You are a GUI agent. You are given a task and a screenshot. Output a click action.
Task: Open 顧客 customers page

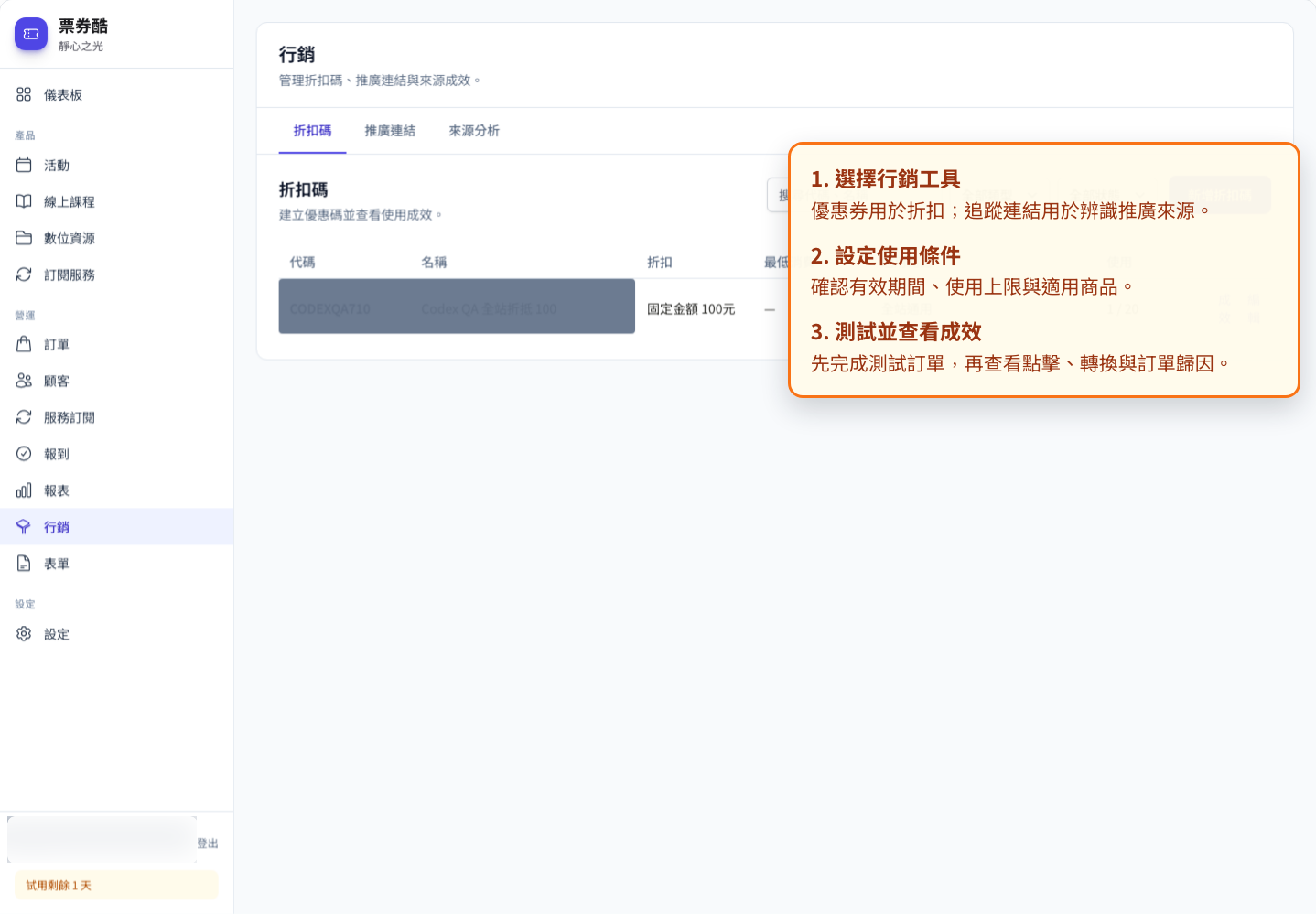tap(116, 382)
